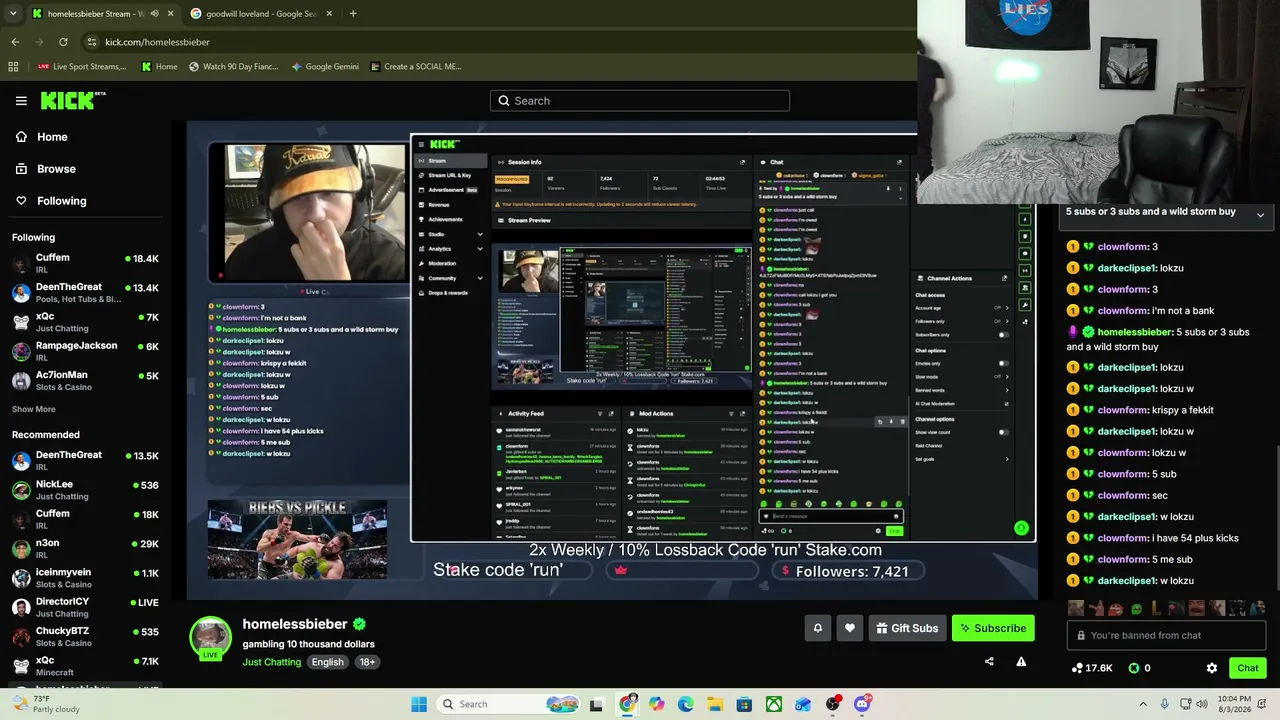The image size is (1280, 720).
Task: Click the Windows taskbar Search box
Action: pos(508,704)
